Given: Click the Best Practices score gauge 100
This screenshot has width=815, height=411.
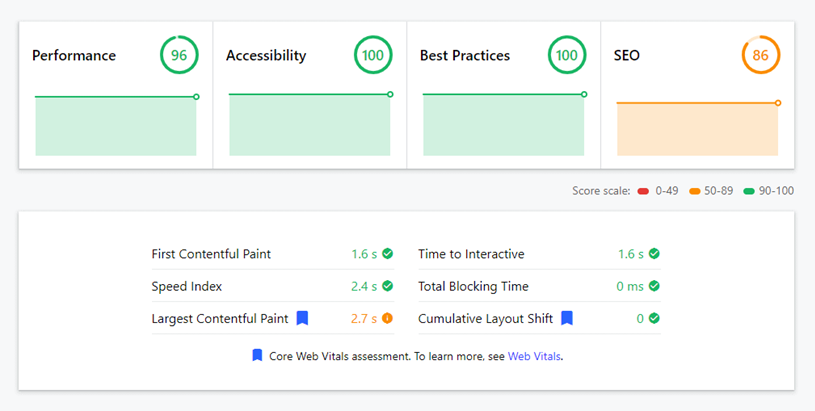Looking at the screenshot, I should 567,55.
